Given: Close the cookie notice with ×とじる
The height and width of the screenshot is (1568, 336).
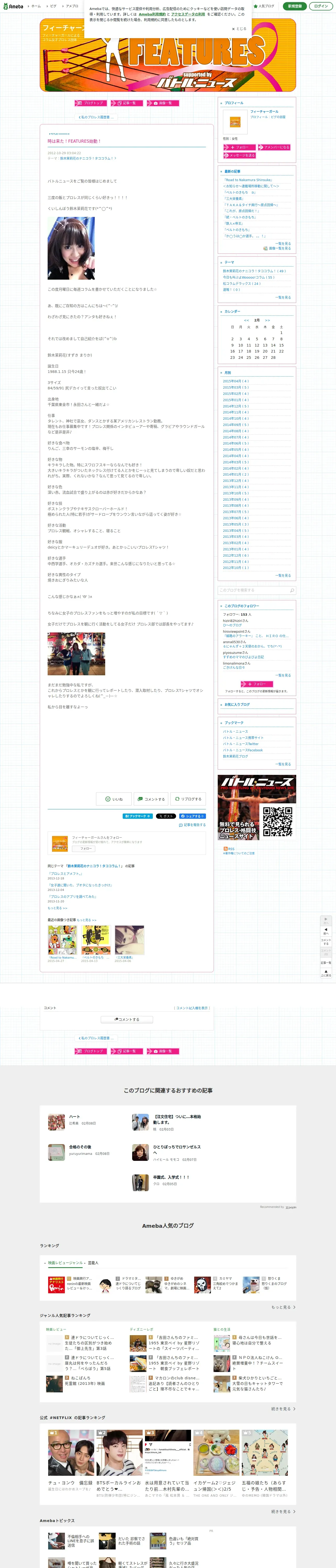Looking at the screenshot, I should [239, 28].
